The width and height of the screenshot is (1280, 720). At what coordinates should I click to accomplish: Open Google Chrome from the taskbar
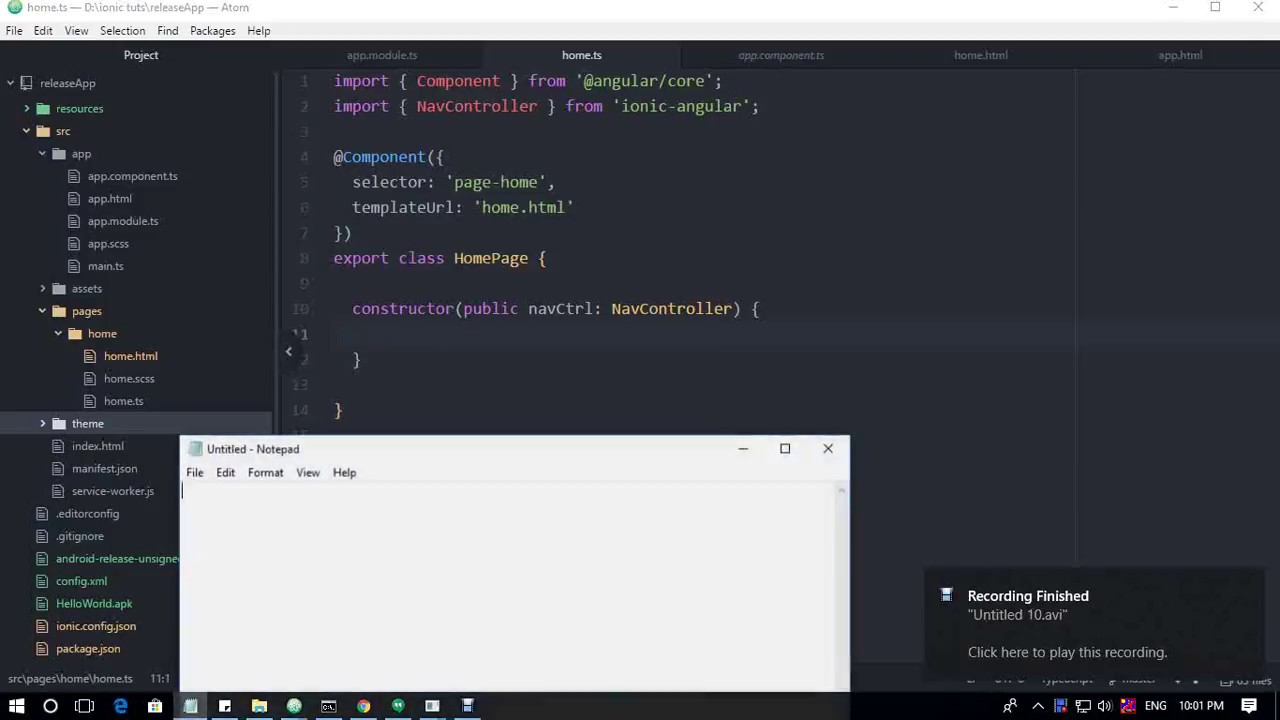point(363,706)
